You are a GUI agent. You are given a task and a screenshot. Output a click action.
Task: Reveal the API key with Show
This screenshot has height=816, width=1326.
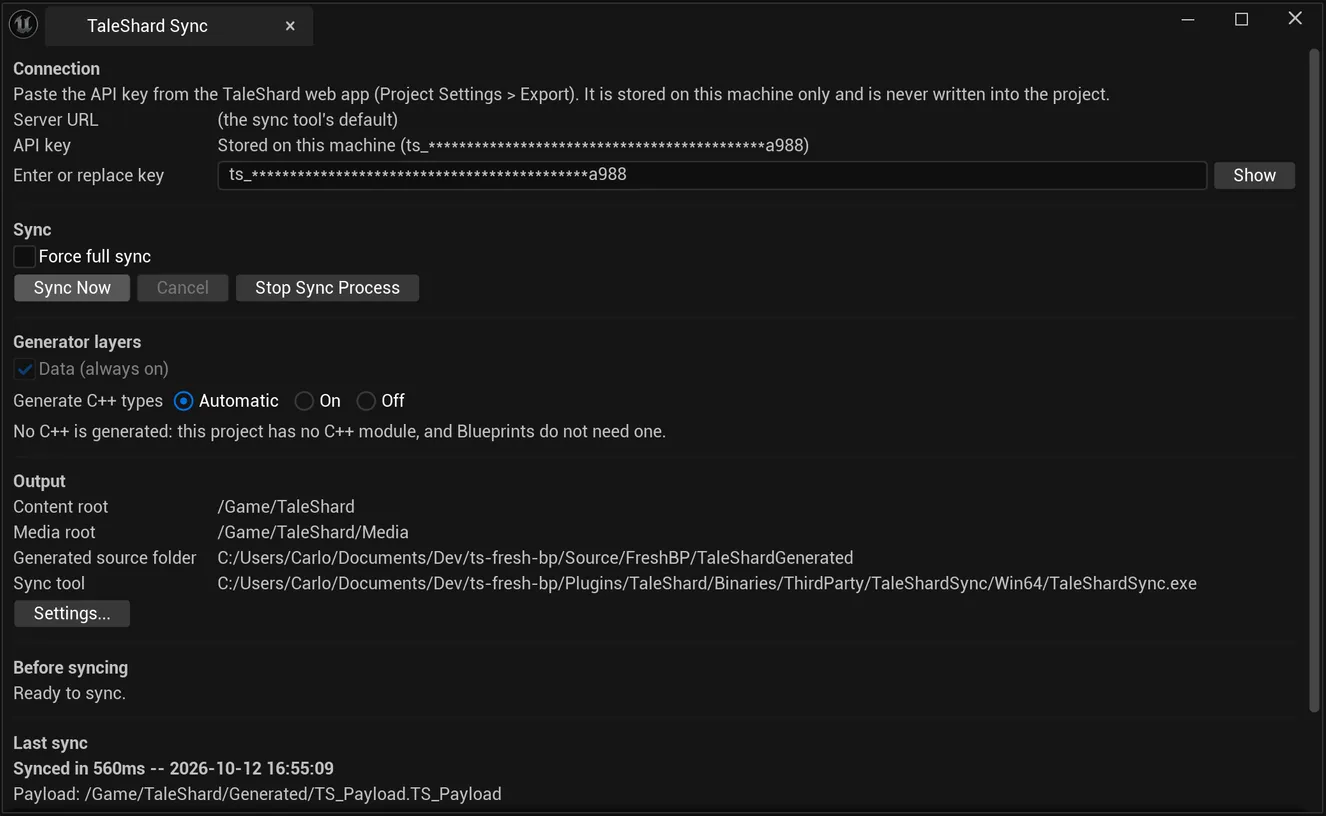point(1254,175)
